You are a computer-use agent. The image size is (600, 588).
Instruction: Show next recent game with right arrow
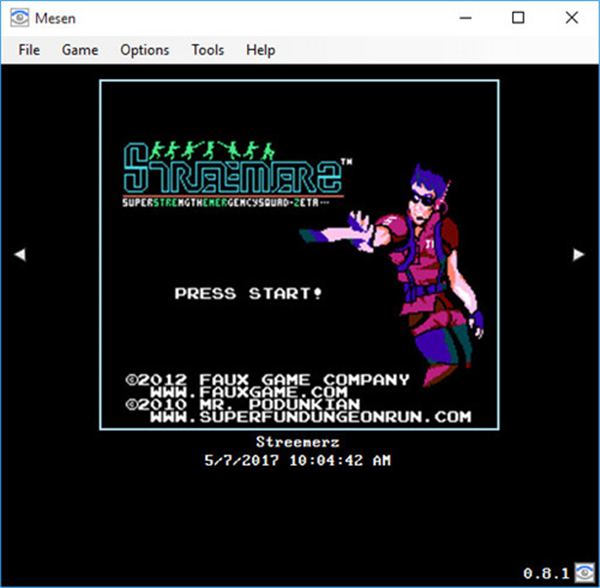pyautogui.click(x=578, y=256)
